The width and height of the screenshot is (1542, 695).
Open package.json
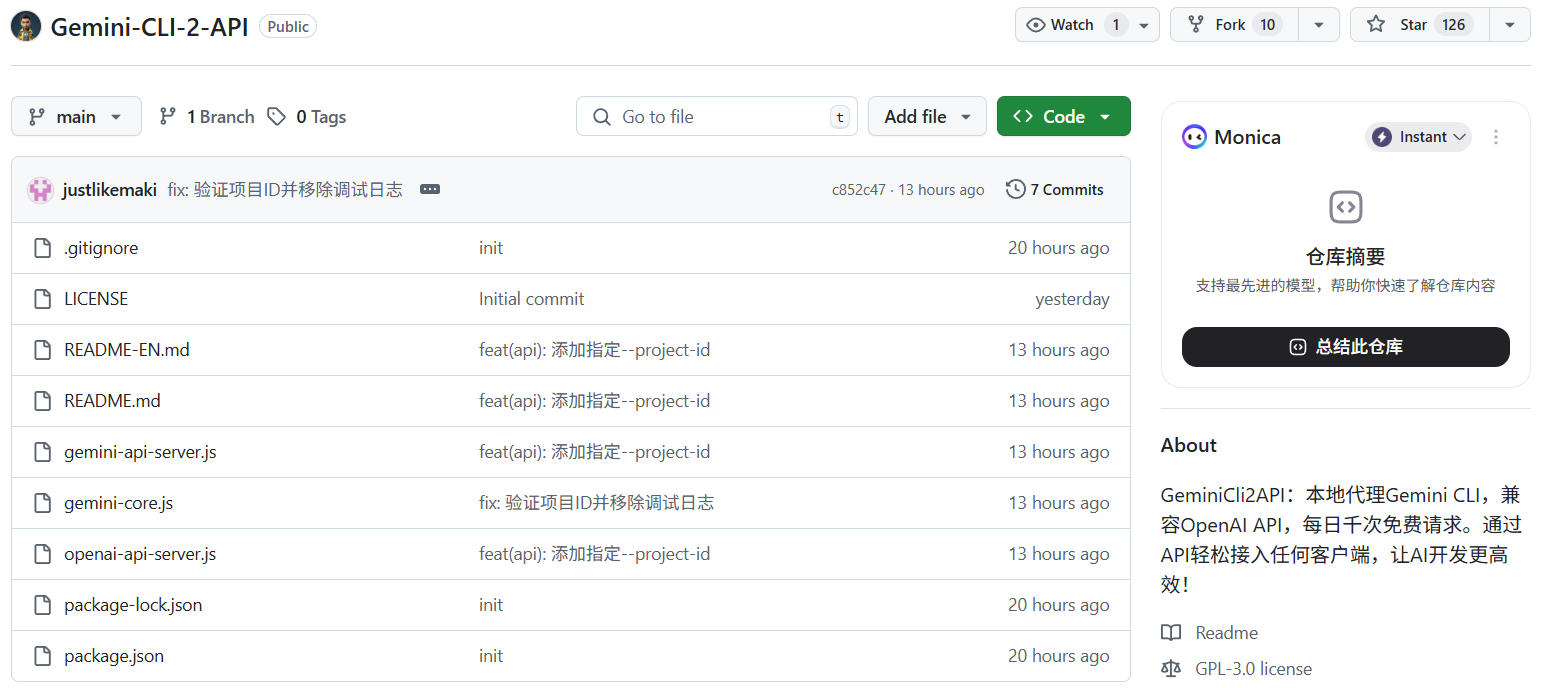(114, 656)
